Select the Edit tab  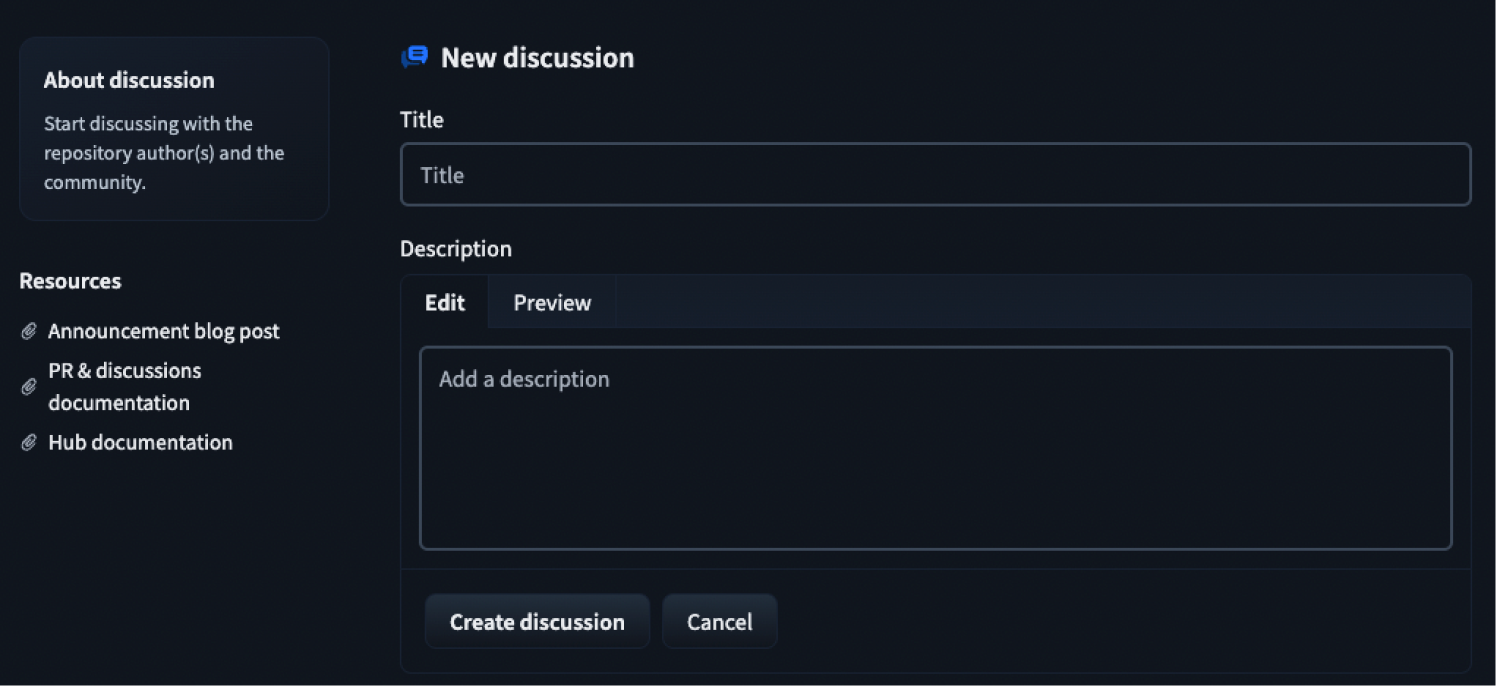444,302
